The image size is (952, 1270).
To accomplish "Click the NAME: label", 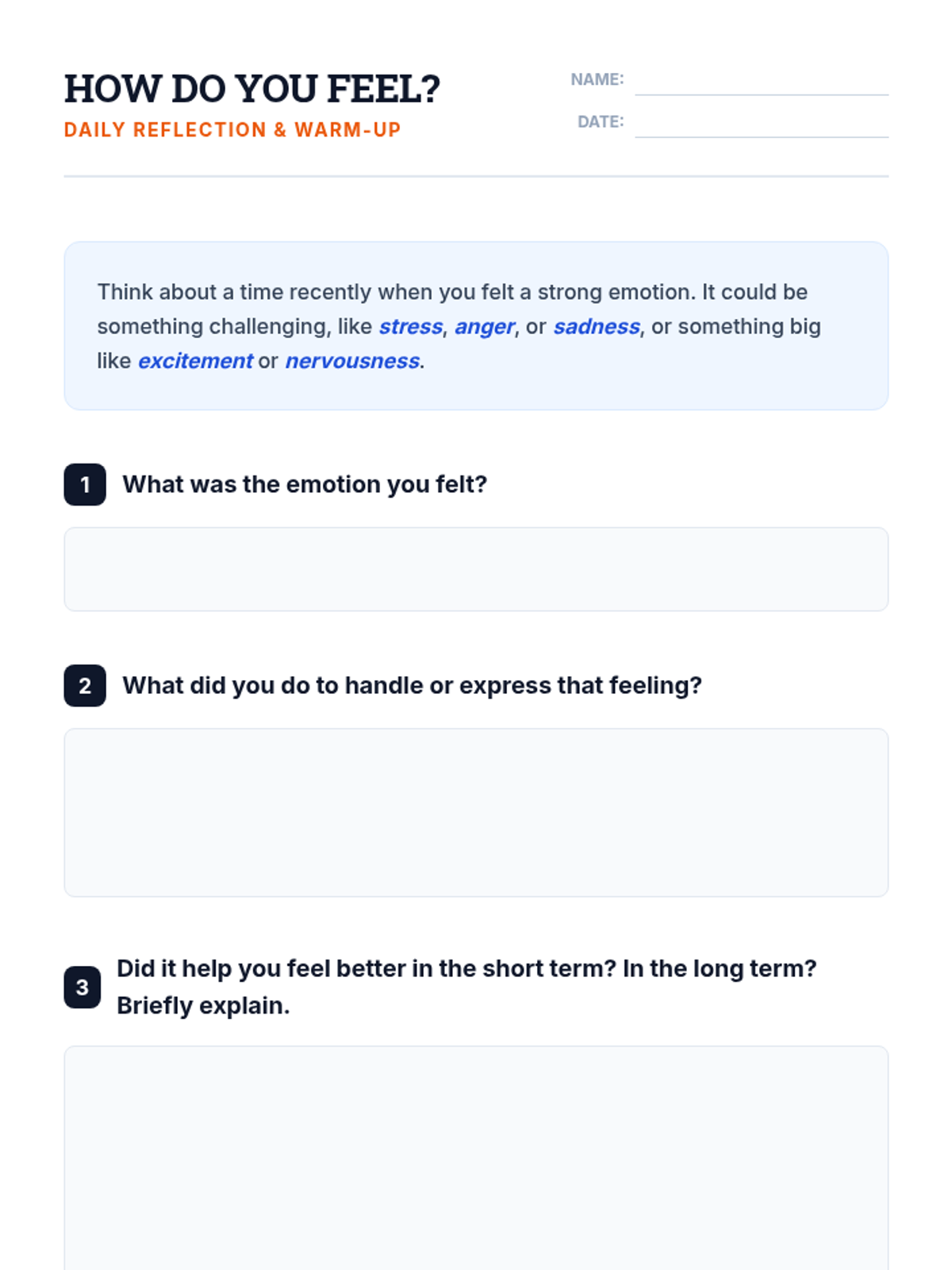I will point(597,79).
